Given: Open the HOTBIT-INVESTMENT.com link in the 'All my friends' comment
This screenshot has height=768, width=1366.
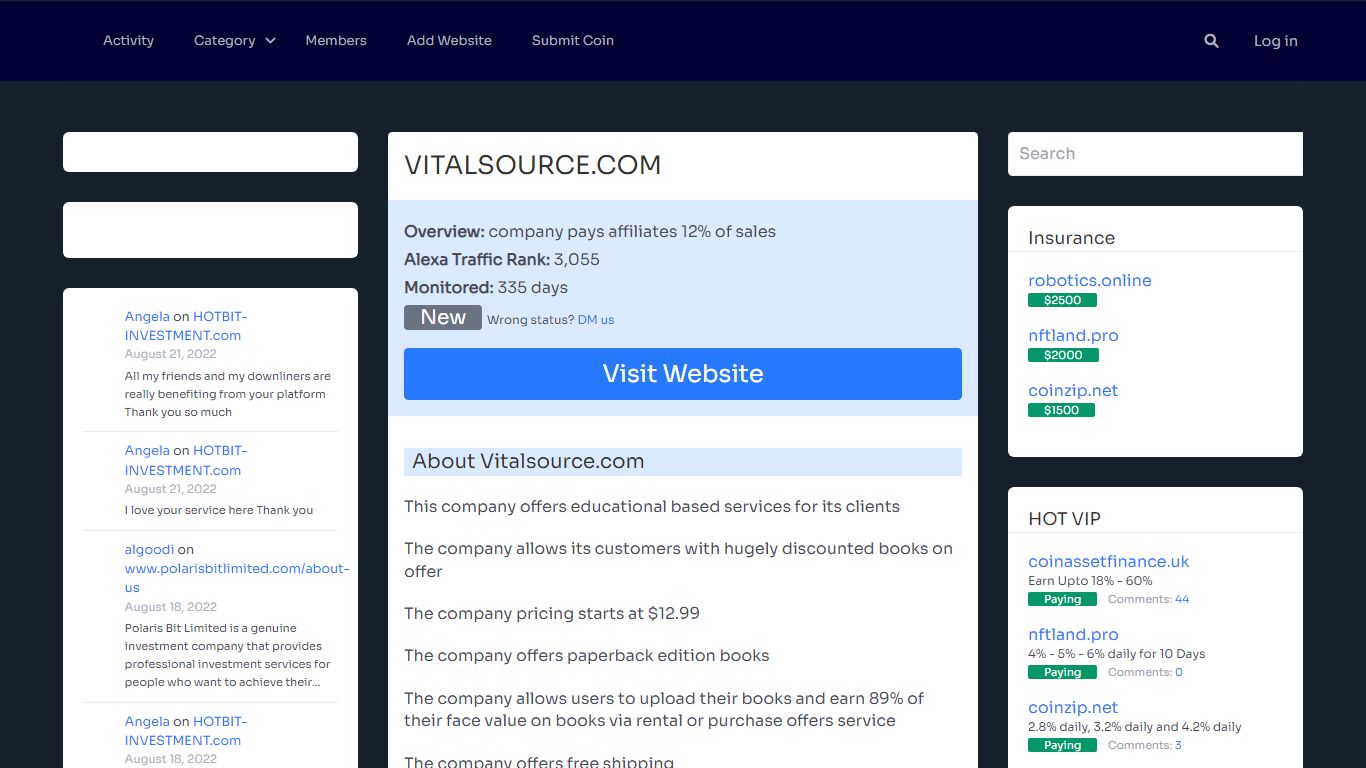Looking at the screenshot, I should tap(185, 326).
